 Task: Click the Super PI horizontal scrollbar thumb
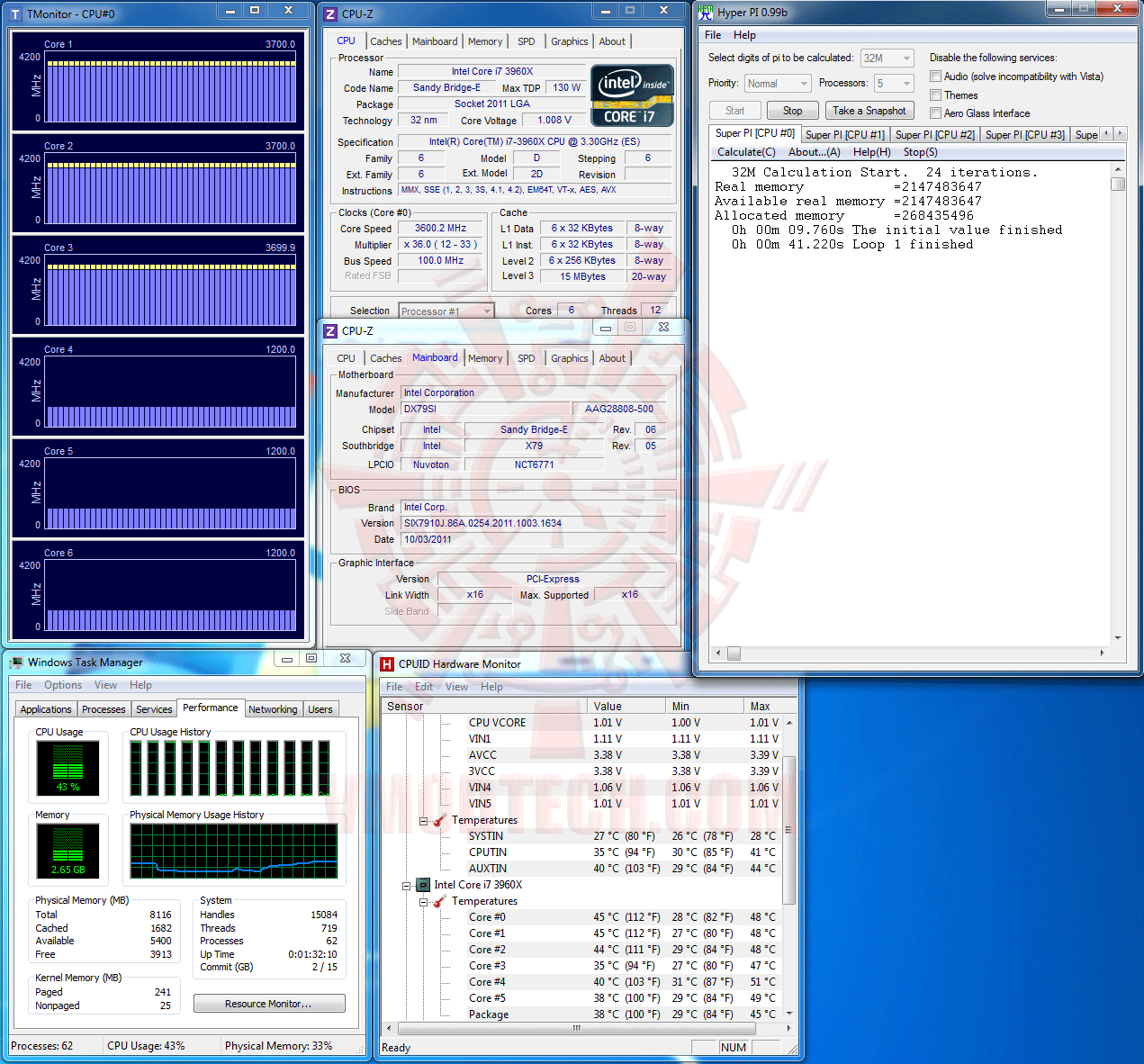tap(734, 654)
